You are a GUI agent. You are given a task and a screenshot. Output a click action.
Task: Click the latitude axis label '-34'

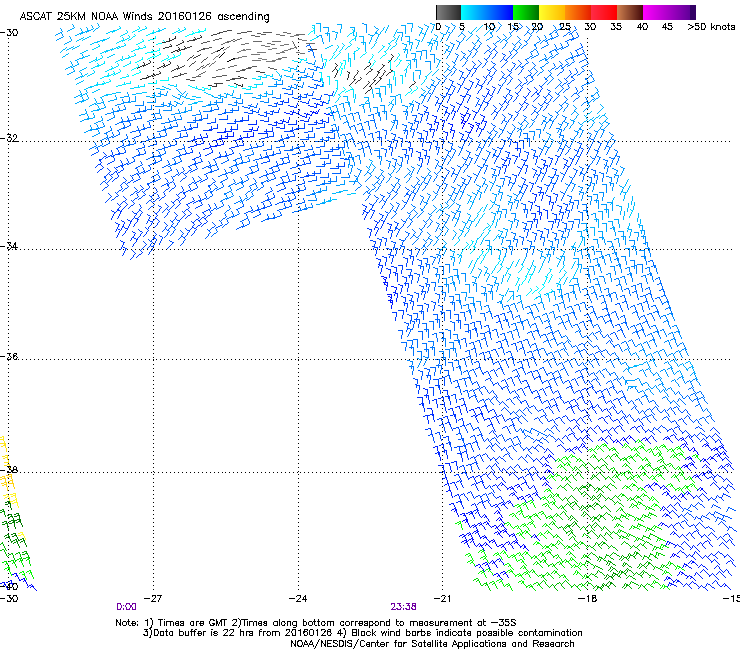coord(9,246)
